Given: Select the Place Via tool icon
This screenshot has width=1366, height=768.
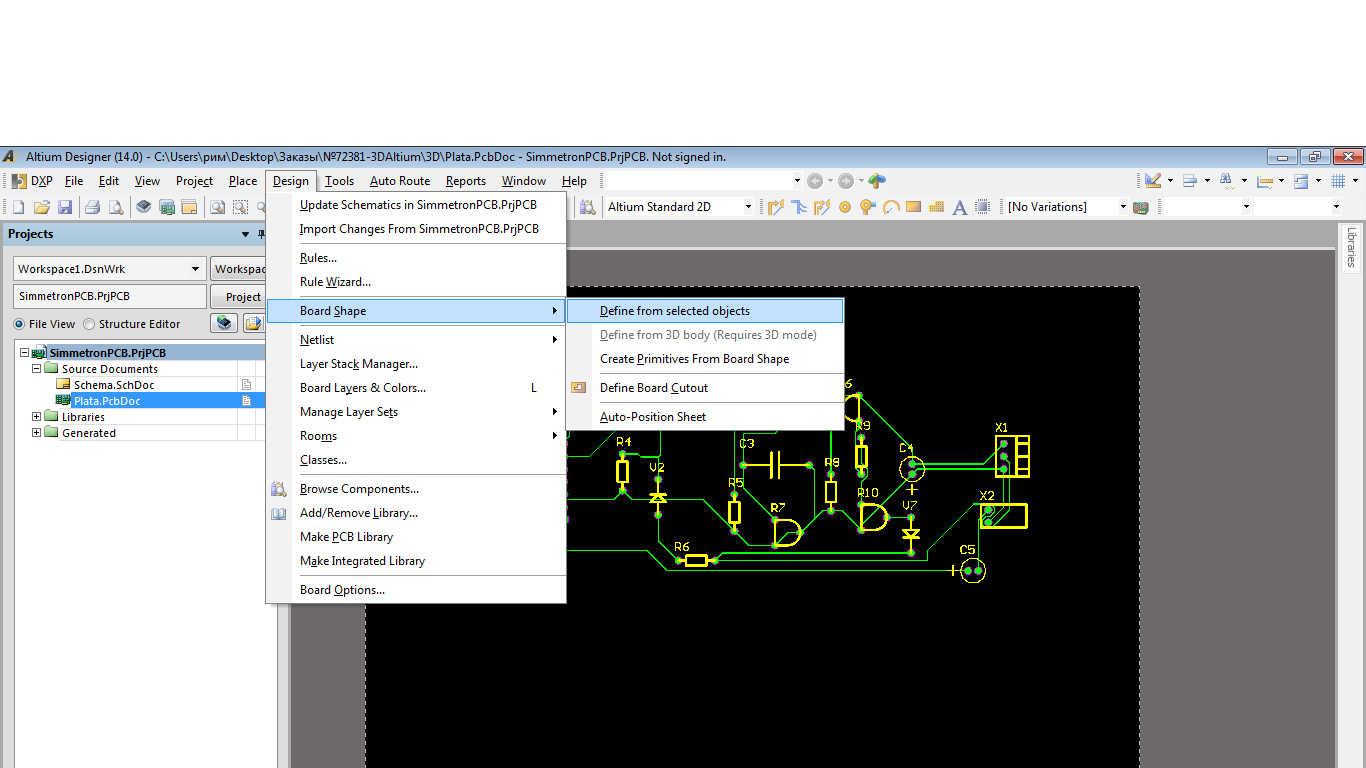Looking at the screenshot, I should [x=867, y=207].
